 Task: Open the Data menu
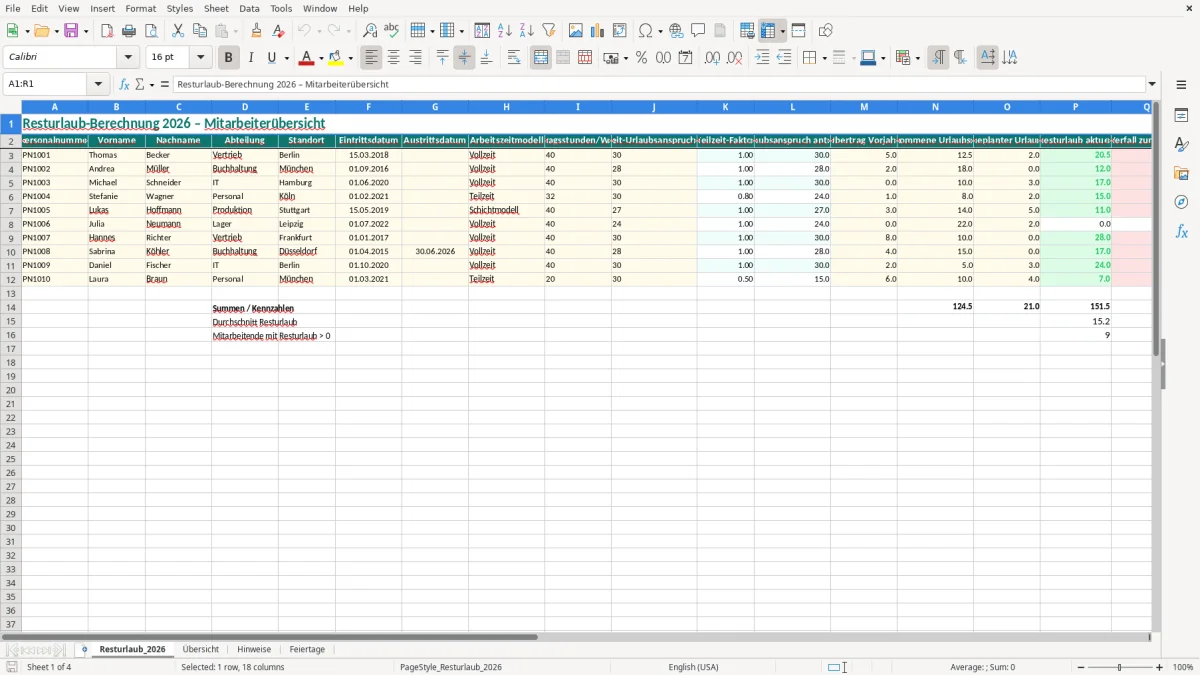pos(249,8)
